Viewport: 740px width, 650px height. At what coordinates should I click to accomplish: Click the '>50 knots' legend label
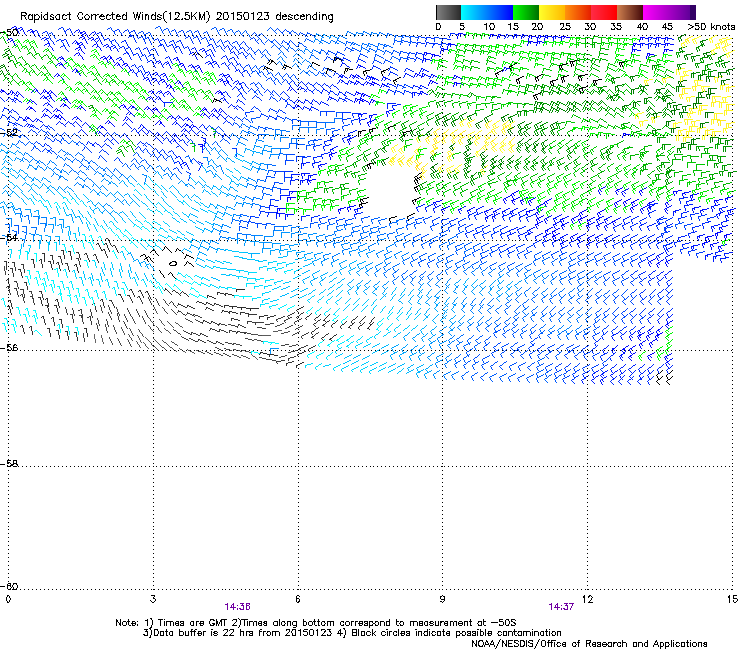point(711,26)
